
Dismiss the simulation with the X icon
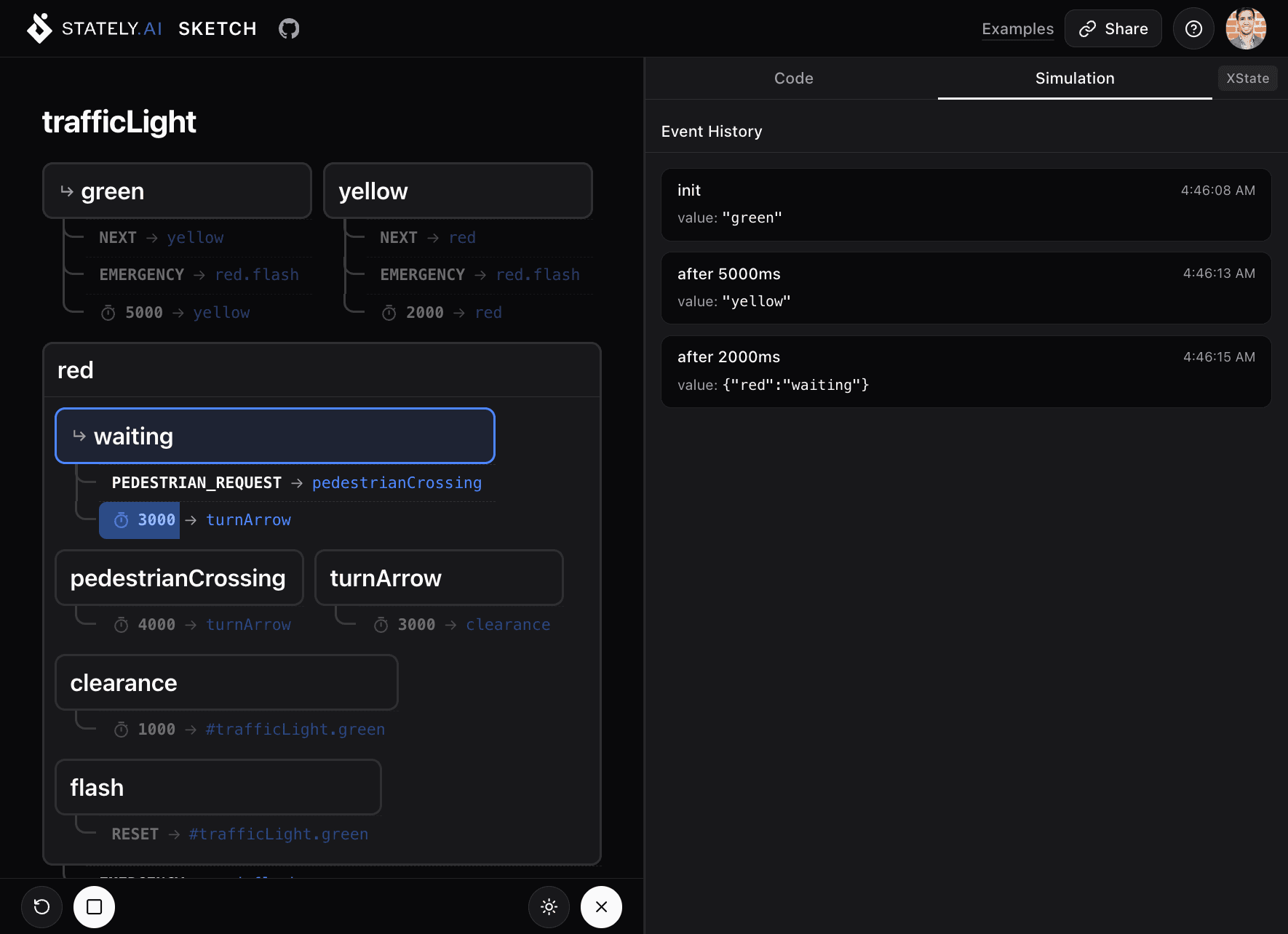pos(600,907)
